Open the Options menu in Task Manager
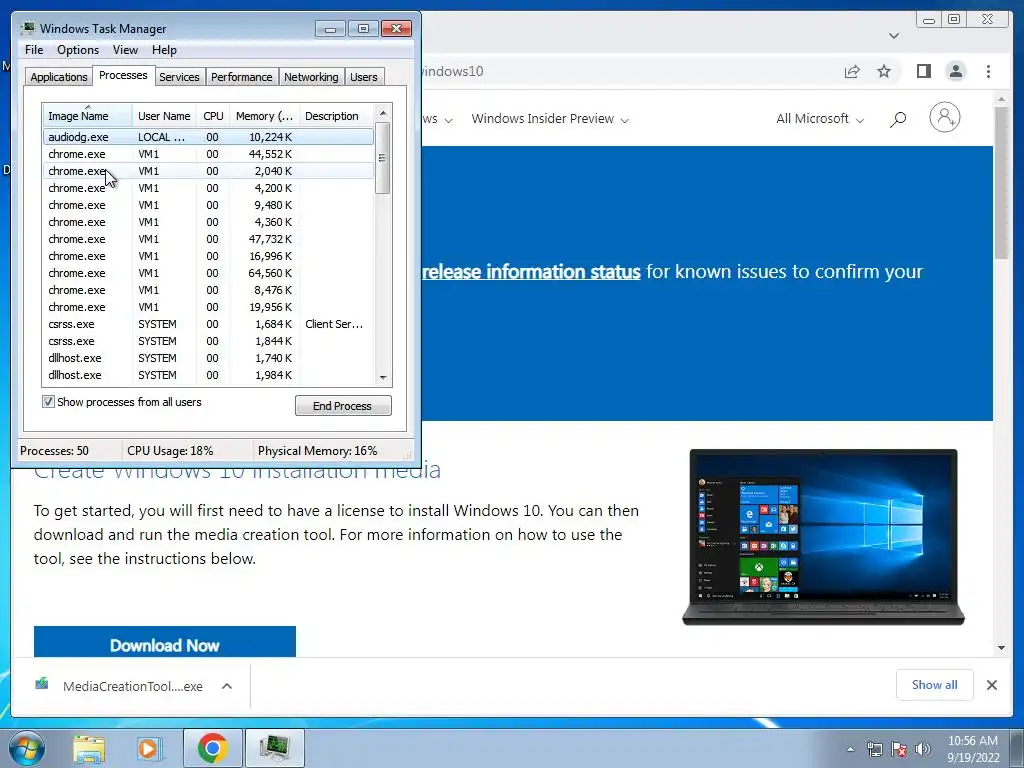1024x768 pixels. pyautogui.click(x=78, y=50)
